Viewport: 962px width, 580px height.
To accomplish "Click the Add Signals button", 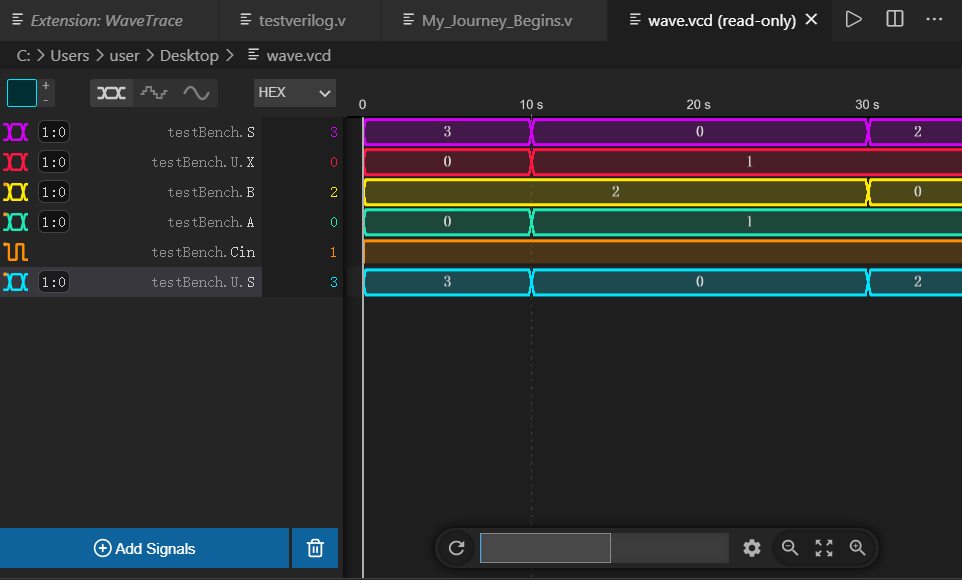I will [x=144, y=548].
